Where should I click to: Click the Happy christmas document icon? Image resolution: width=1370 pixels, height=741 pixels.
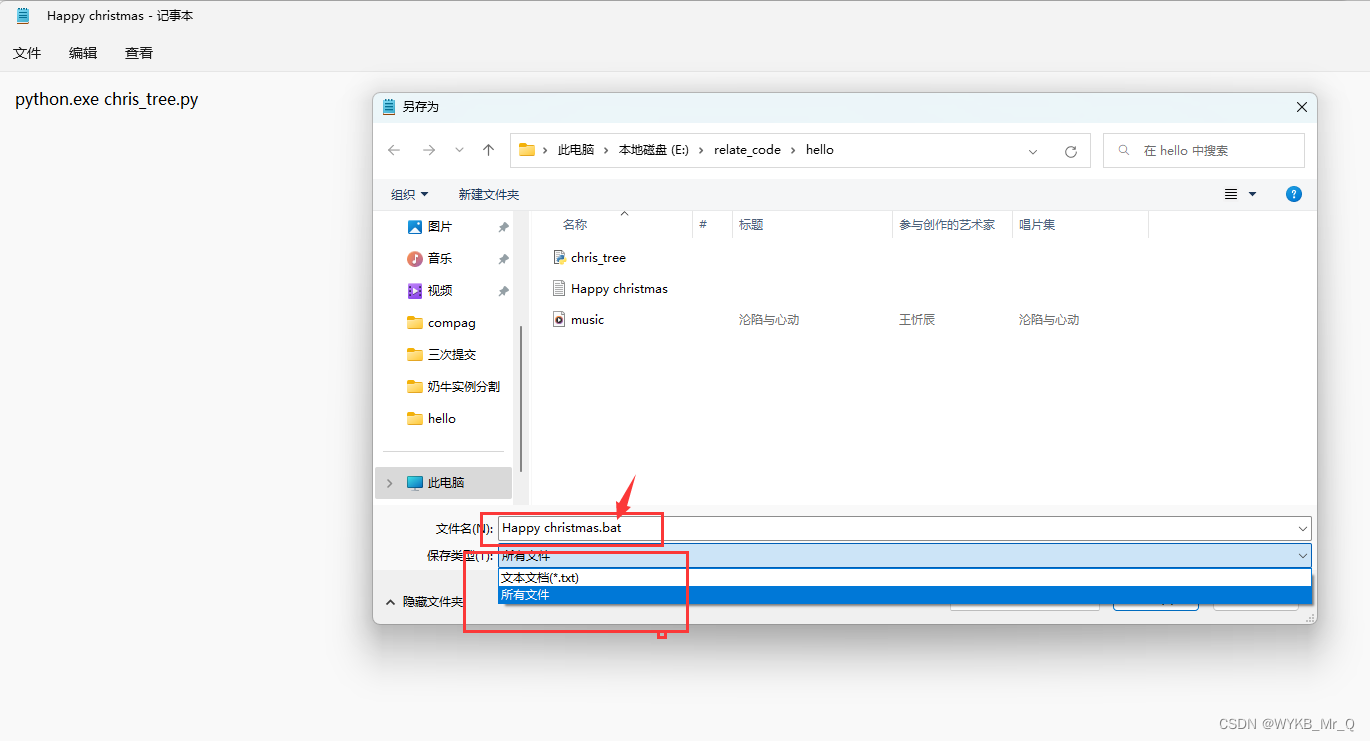[559, 289]
